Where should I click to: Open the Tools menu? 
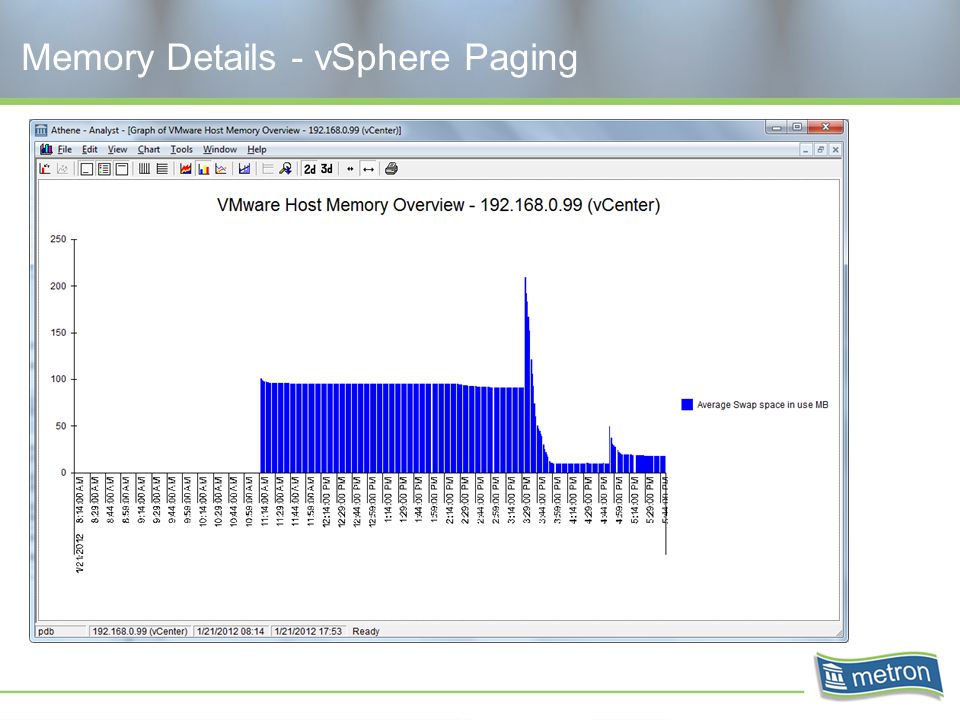point(181,149)
